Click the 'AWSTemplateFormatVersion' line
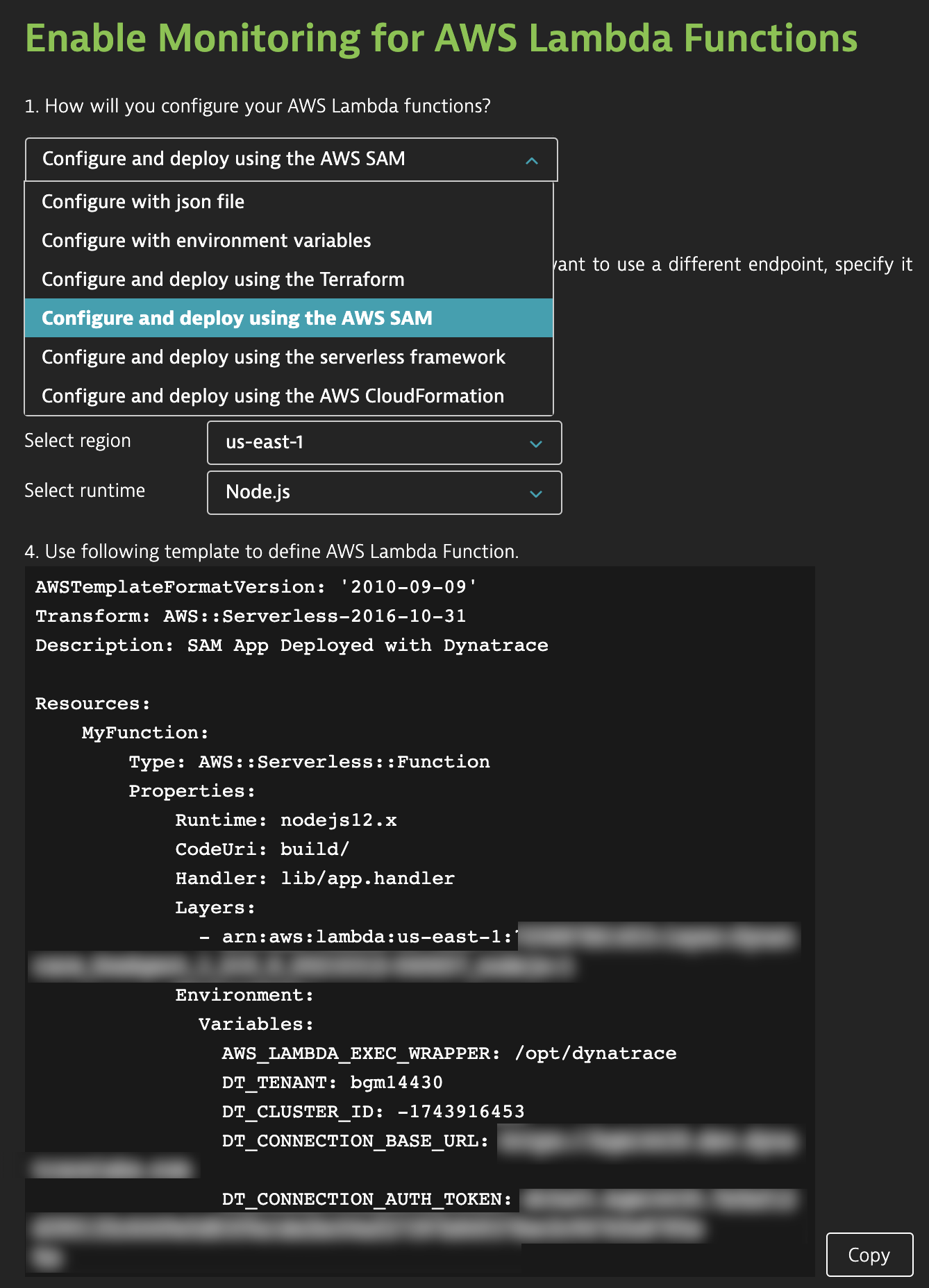The width and height of the screenshot is (929, 1288). [x=256, y=587]
